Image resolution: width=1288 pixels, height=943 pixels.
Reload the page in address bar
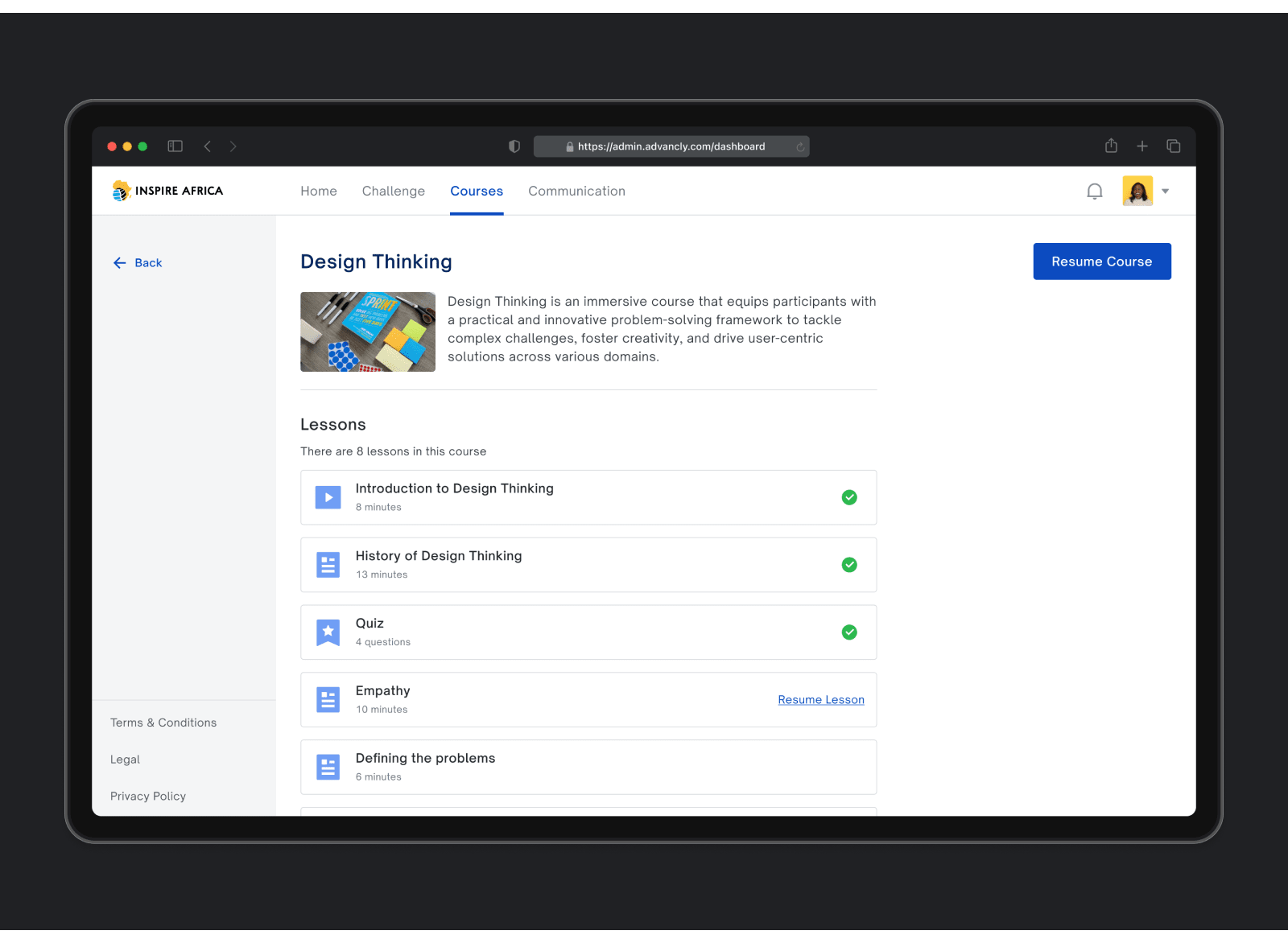pos(800,146)
